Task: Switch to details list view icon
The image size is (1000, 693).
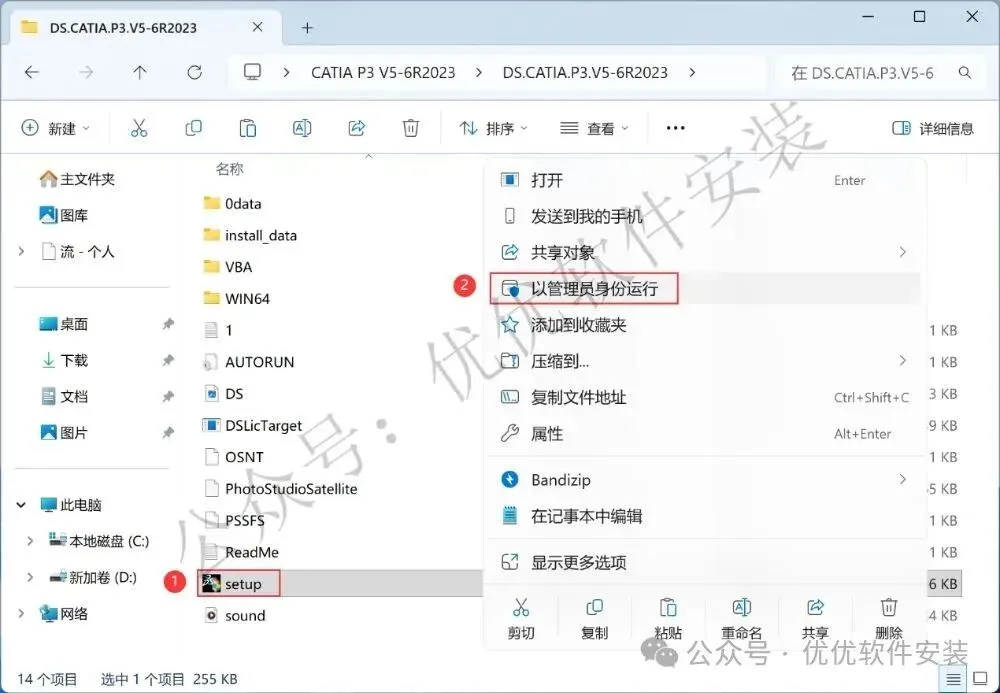Action: coord(953,679)
